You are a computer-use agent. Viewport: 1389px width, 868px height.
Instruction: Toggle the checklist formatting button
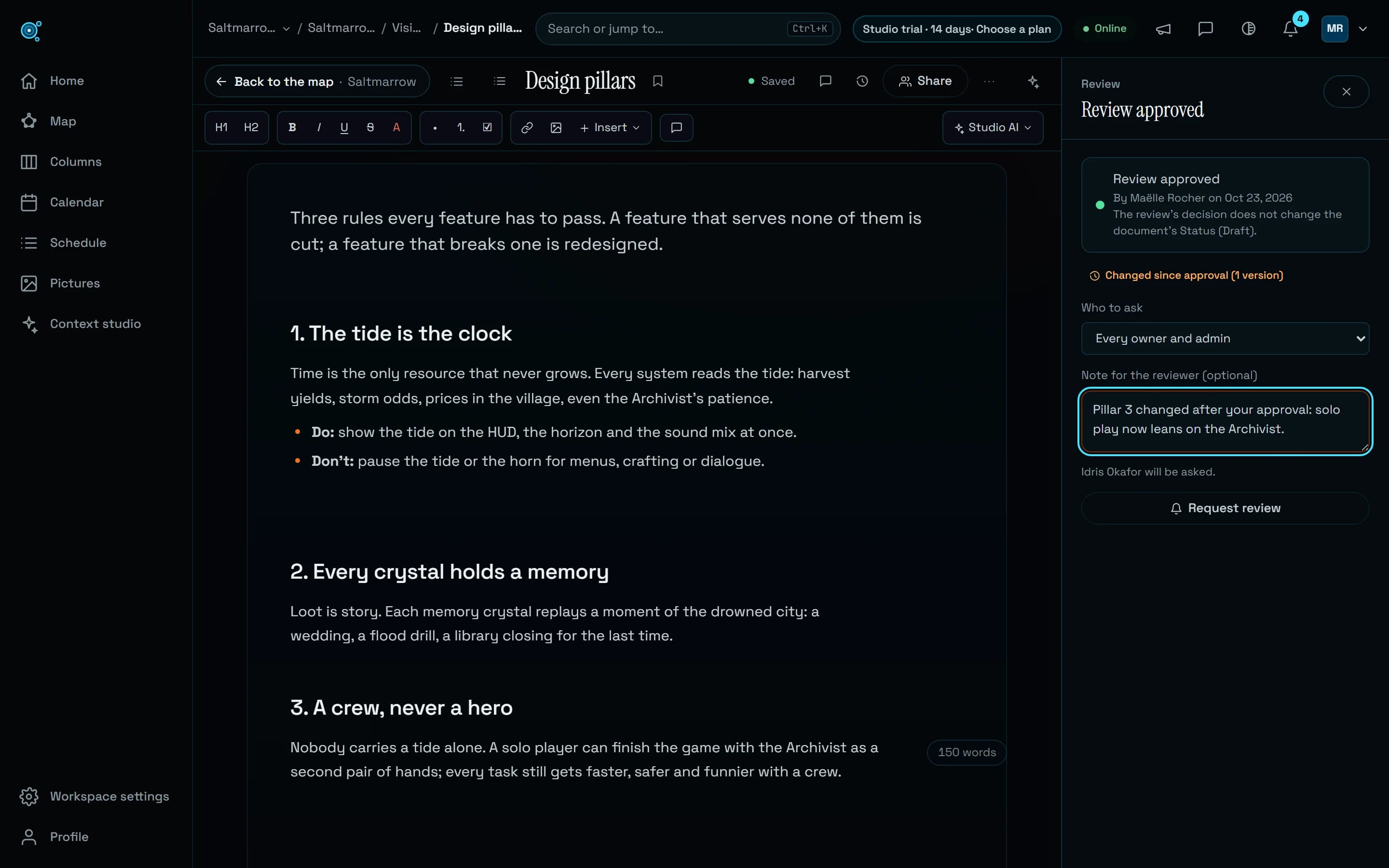pyautogui.click(x=487, y=127)
